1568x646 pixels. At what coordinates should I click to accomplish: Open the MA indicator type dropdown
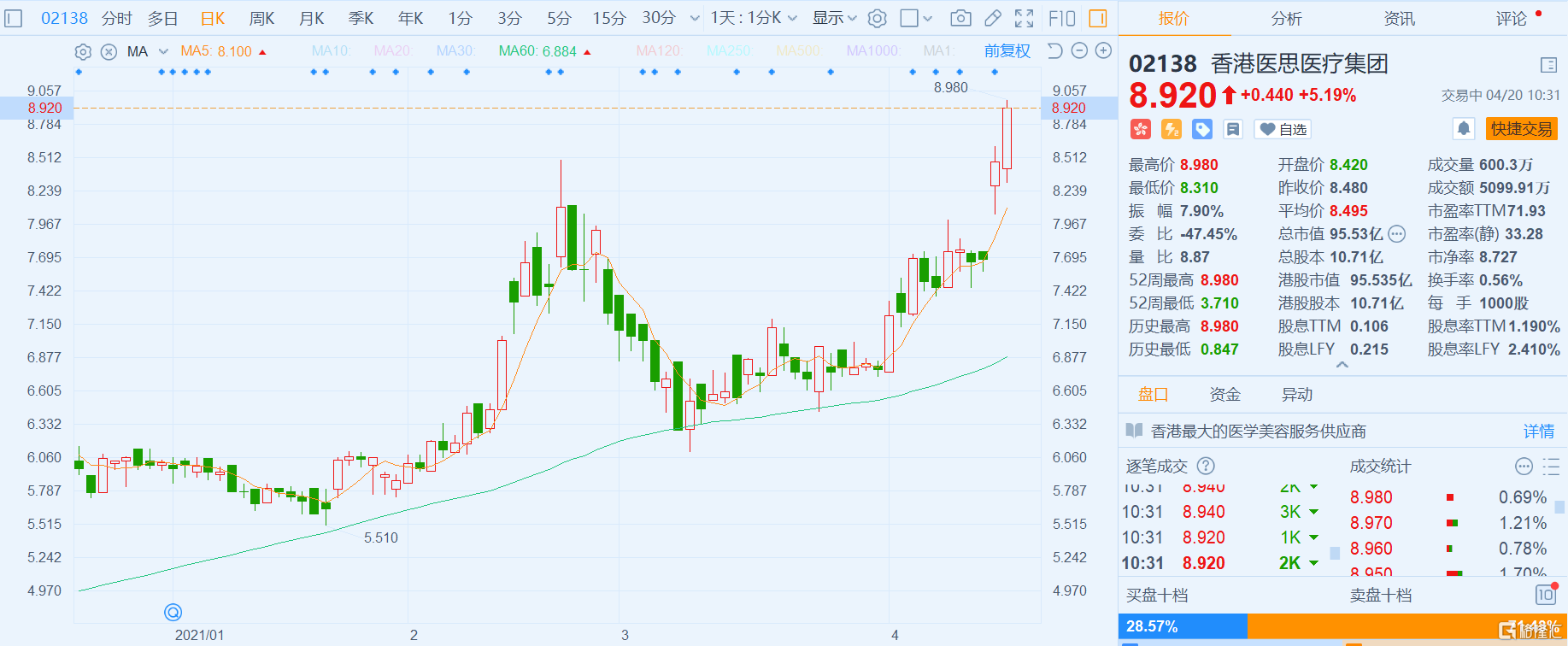point(163,52)
